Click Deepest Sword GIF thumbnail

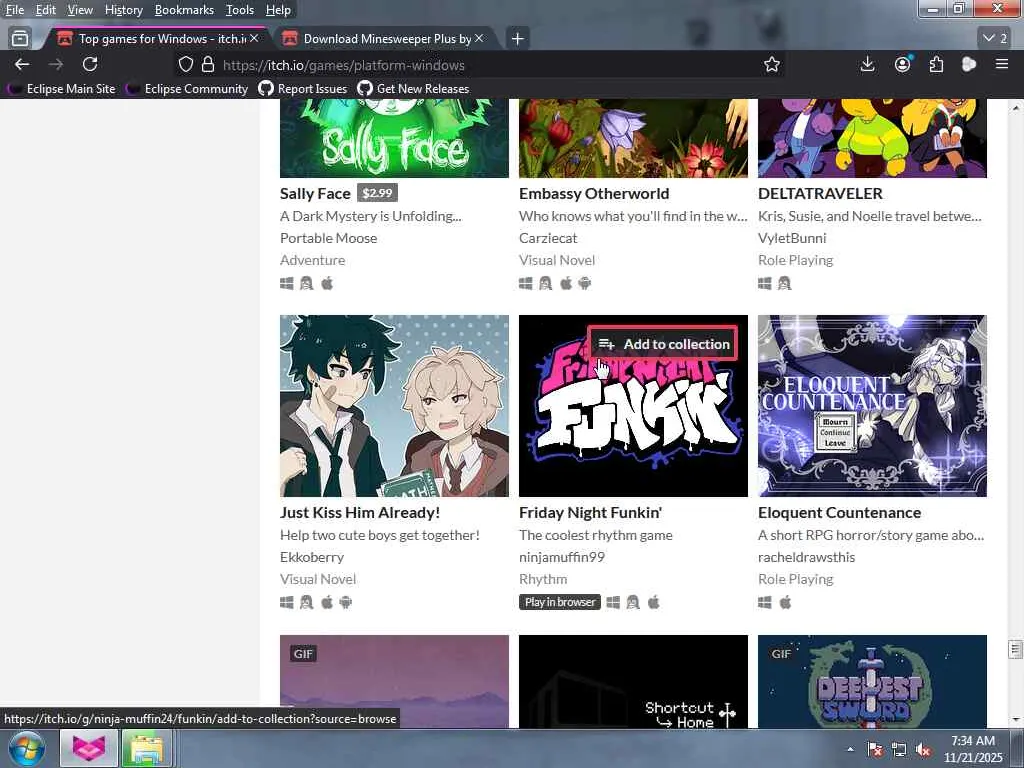872,681
